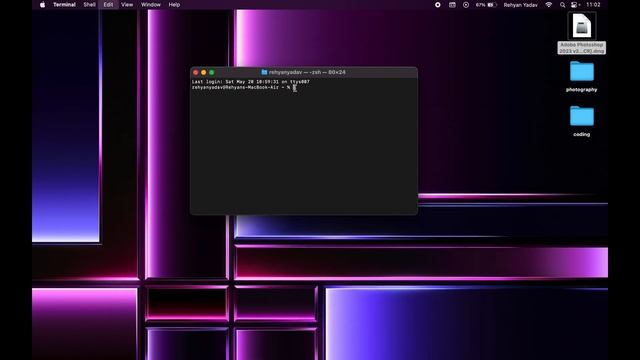This screenshot has height=360, width=640.
Task: Open the Rehyan Yadav user menu
Action: tap(520, 5)
